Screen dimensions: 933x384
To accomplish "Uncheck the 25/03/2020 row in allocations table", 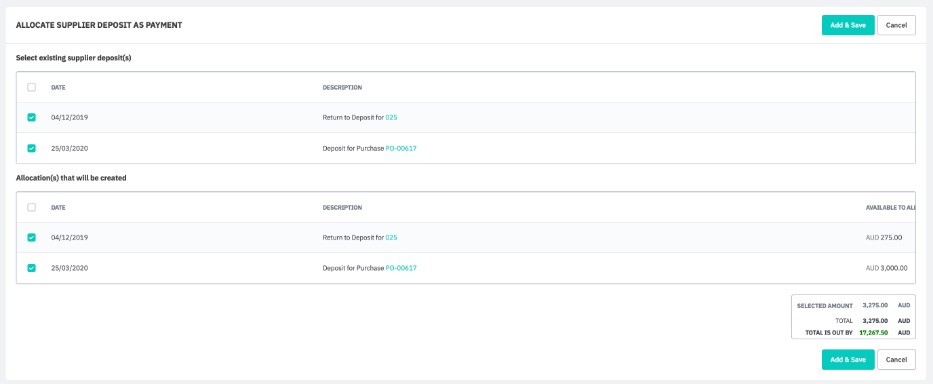I will pos(32,268).
